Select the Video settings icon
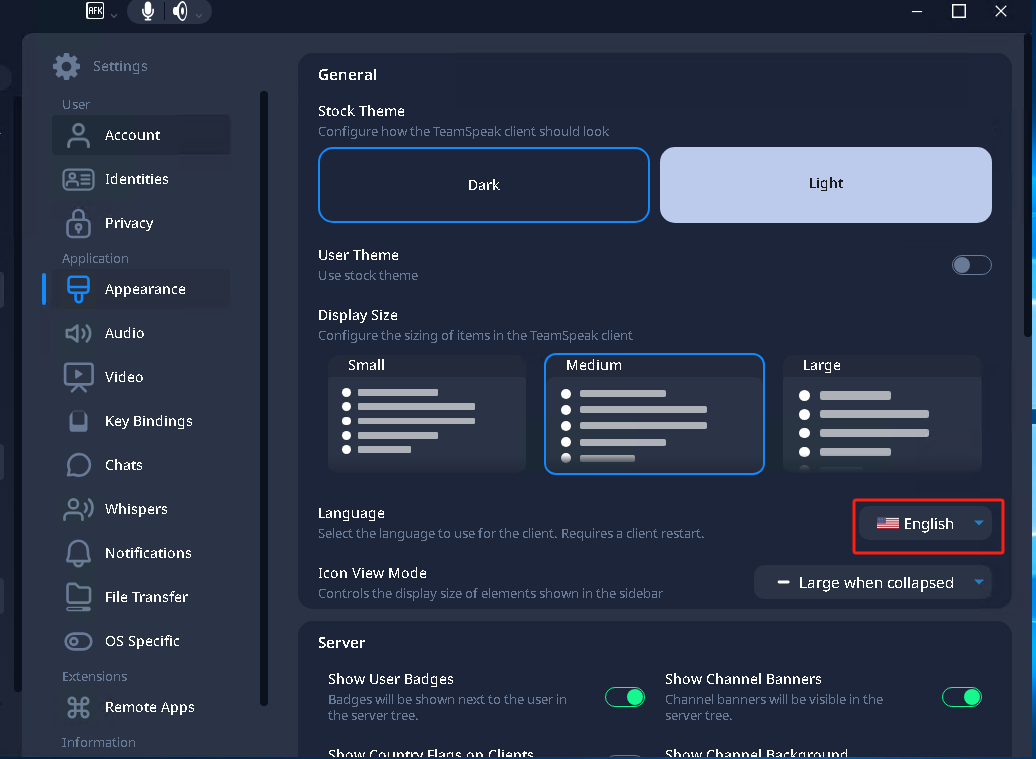Screen dimensions: 1036x759 tap(78, 377)
